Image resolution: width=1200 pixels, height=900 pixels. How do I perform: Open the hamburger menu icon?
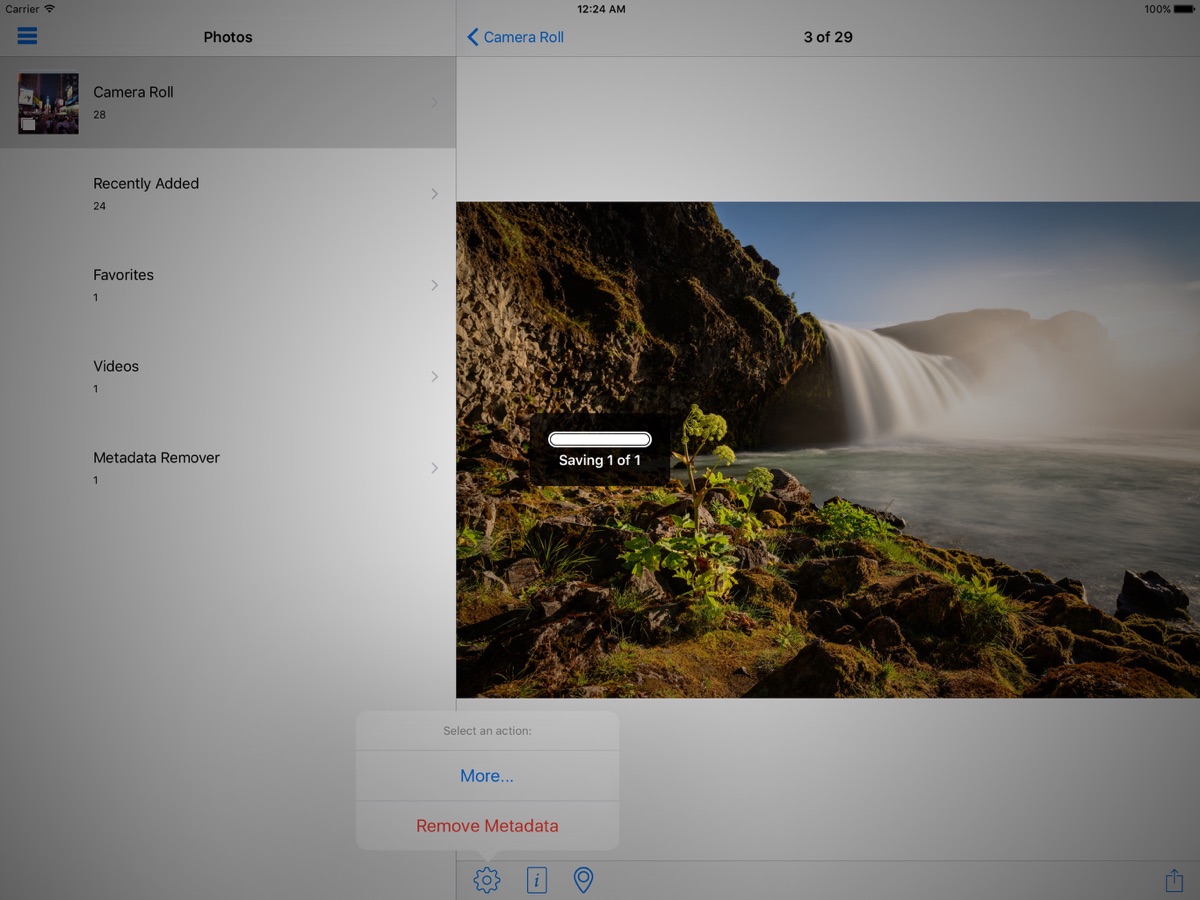click(x=27, y=36)
